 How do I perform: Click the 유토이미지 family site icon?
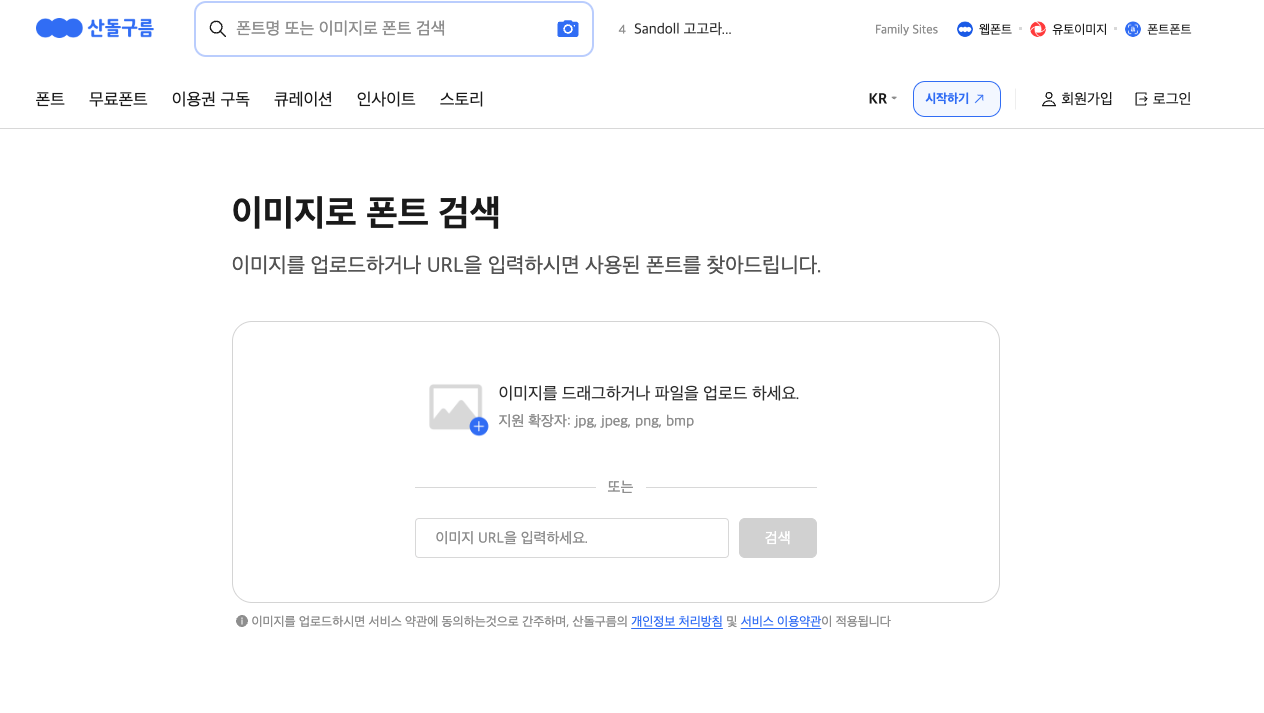tap(1038, 29)
